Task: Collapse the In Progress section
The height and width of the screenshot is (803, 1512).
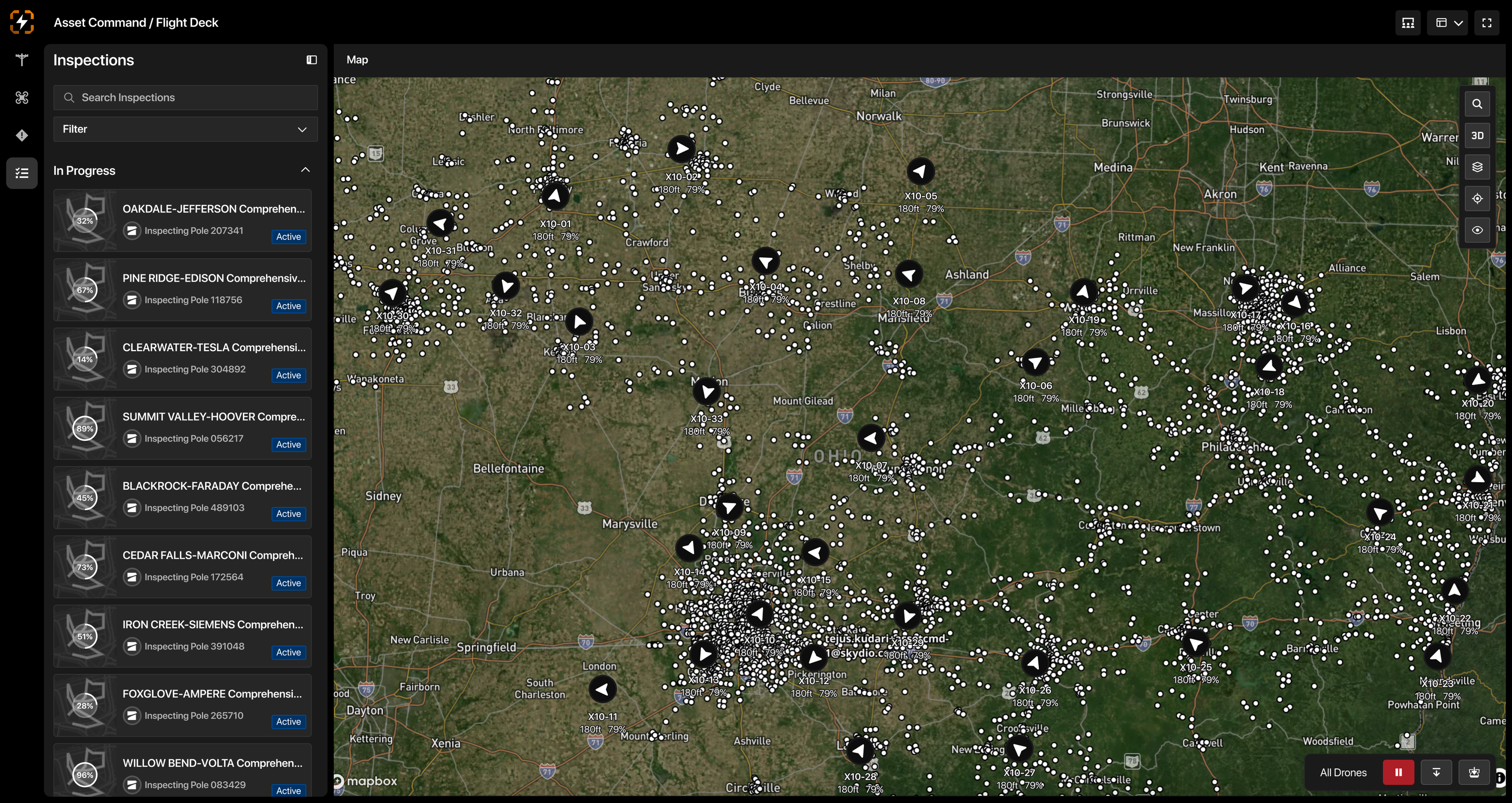Action: [x=305, y=170]
